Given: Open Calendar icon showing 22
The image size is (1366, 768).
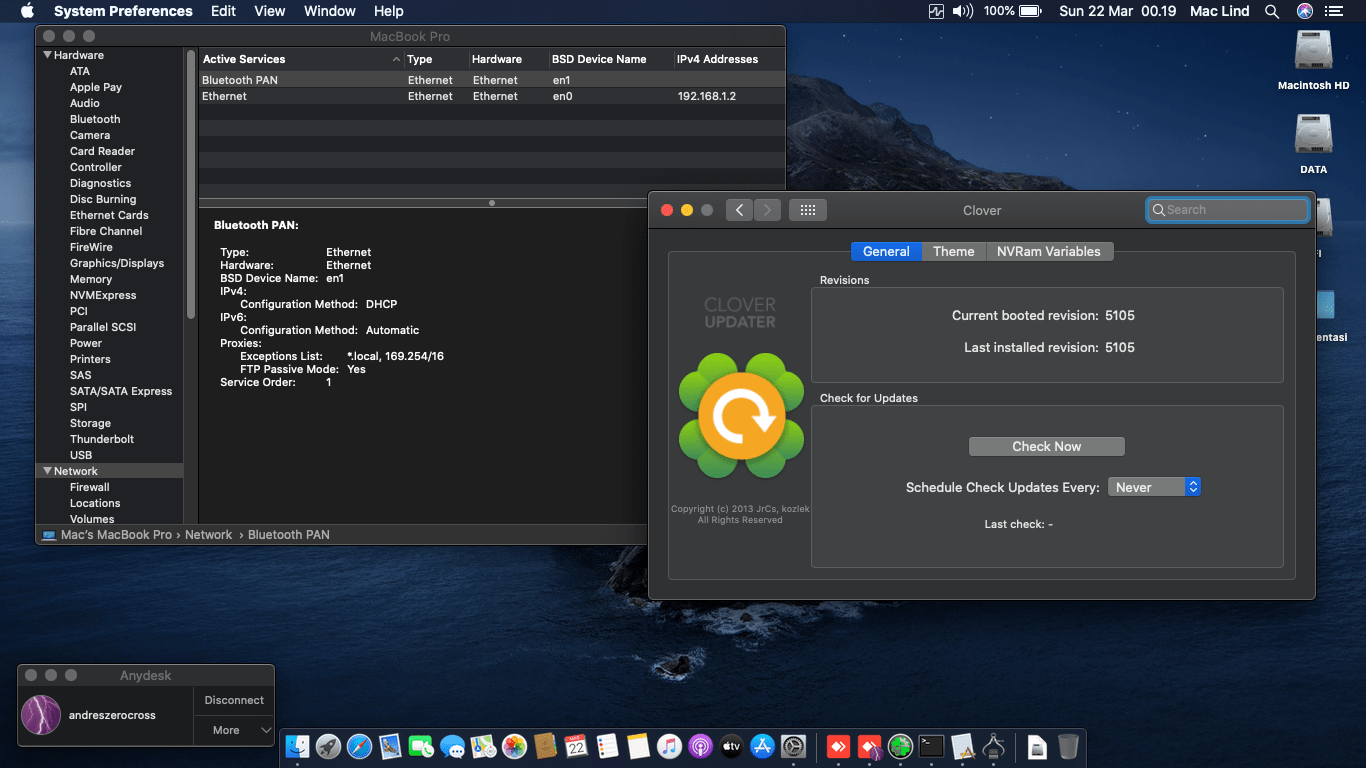Looking at the screenshot, I should pyautogui.click(x=576, y=746).
